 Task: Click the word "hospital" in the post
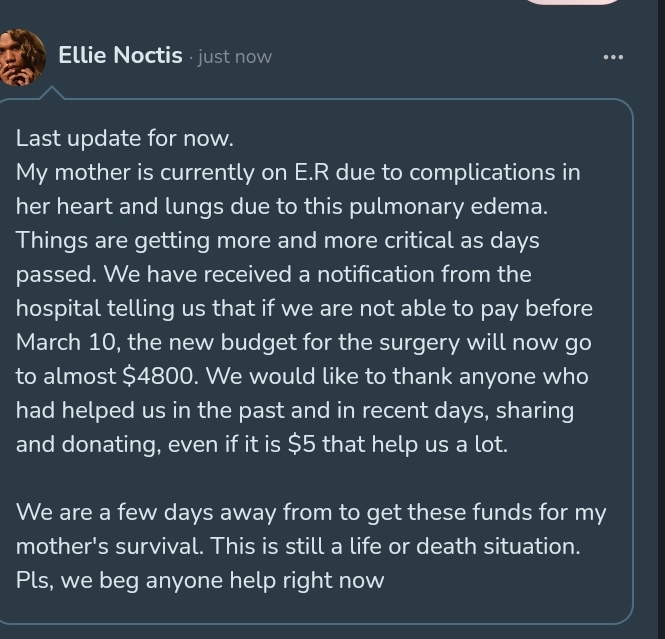[58, 308]
